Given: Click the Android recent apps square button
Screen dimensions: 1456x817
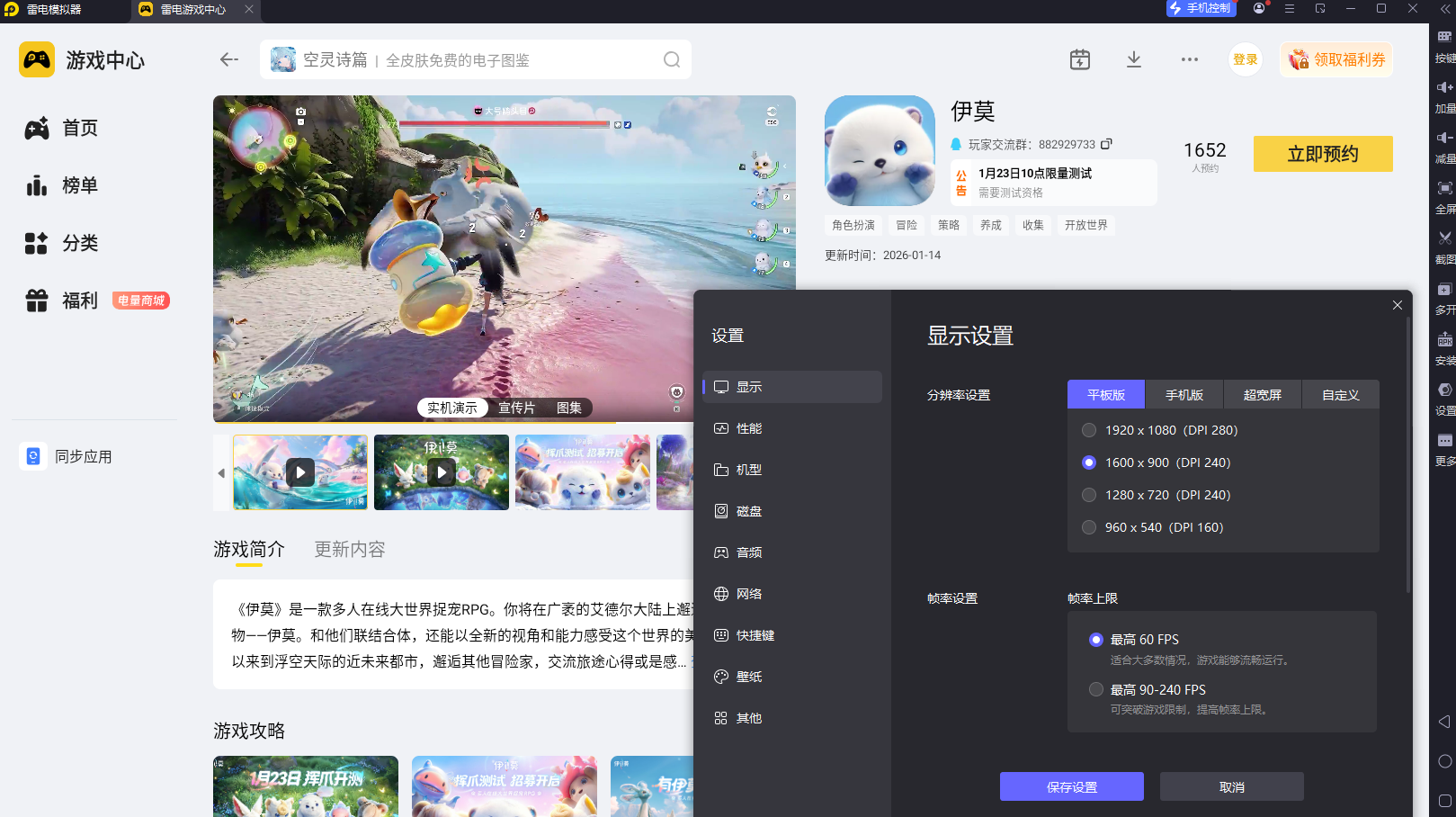Looking at the screenshot, I should point(1444,801).
